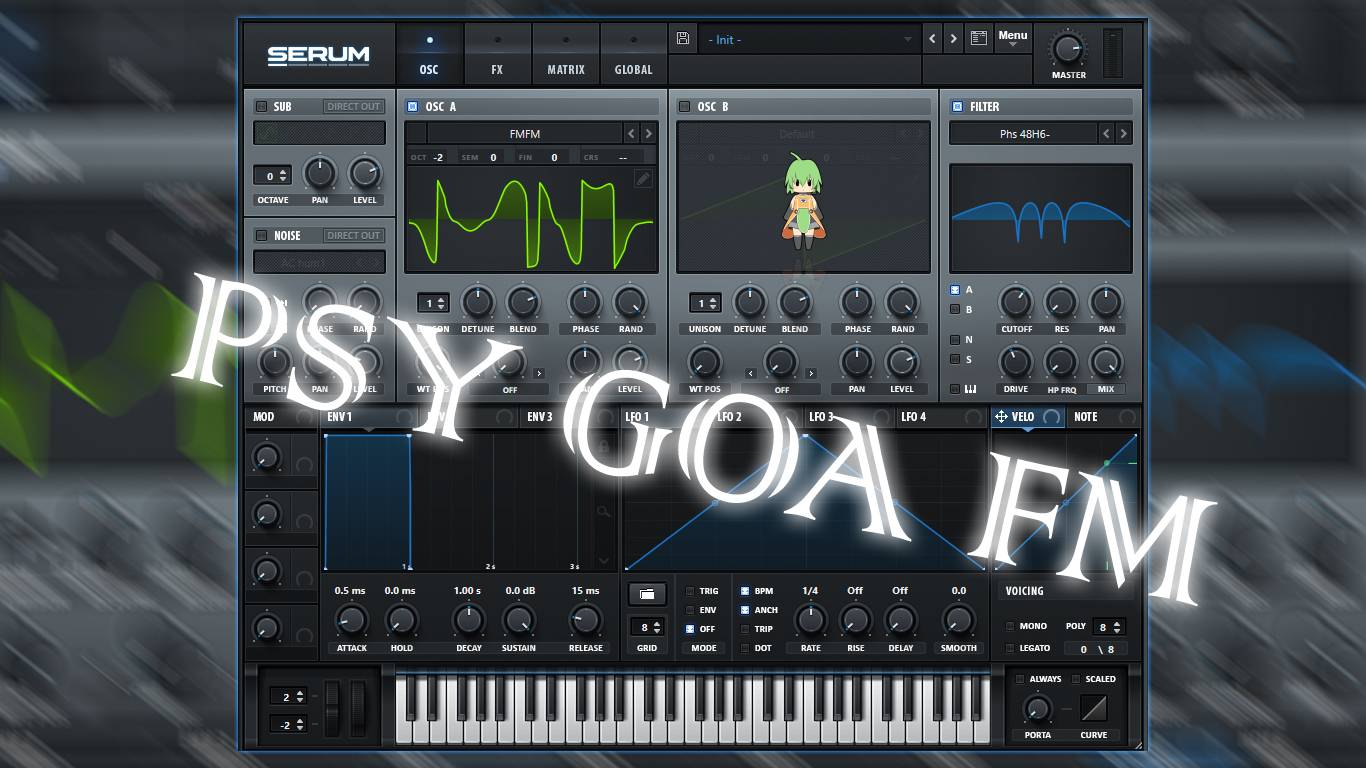Toggle filter routing for oscillator A

pos(955,290)
